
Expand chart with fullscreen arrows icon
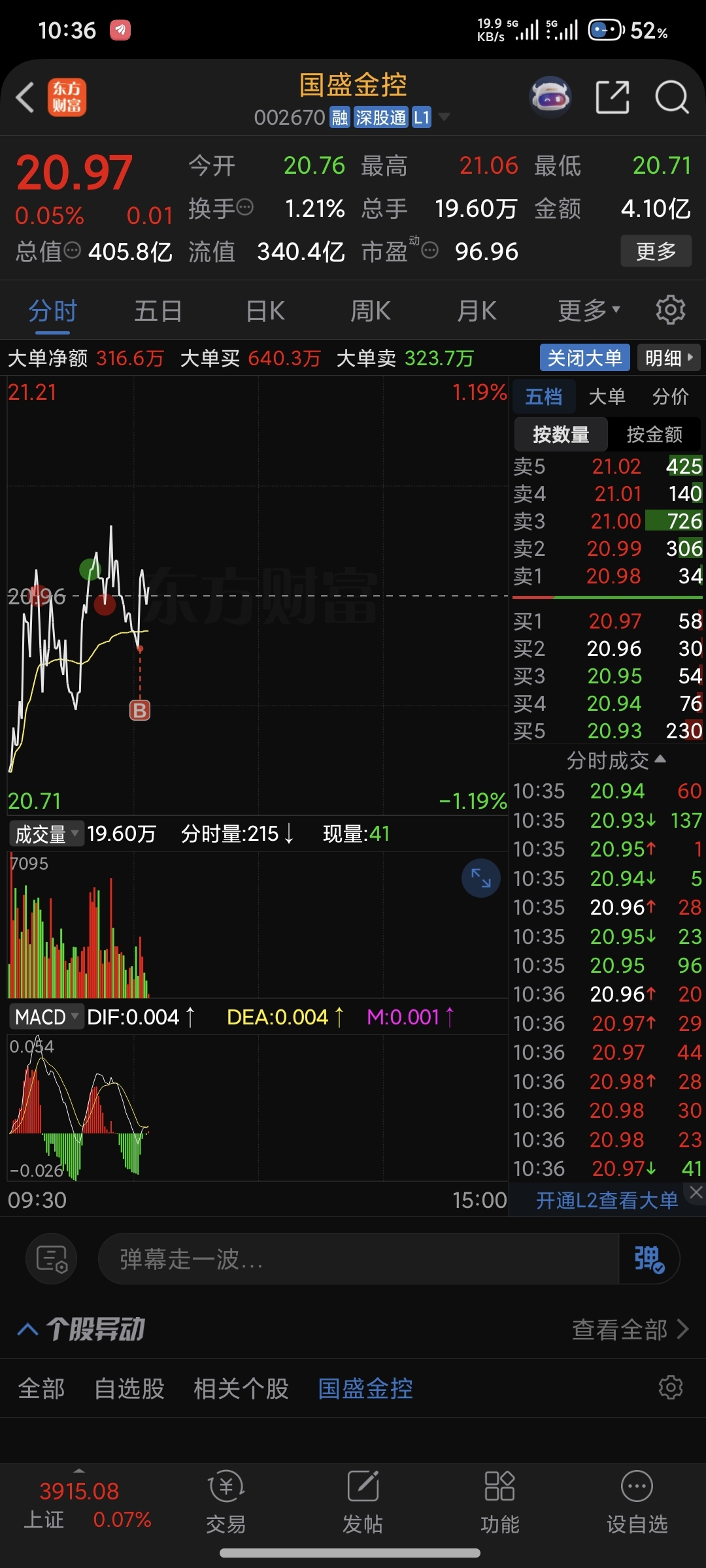coord(481,877)
